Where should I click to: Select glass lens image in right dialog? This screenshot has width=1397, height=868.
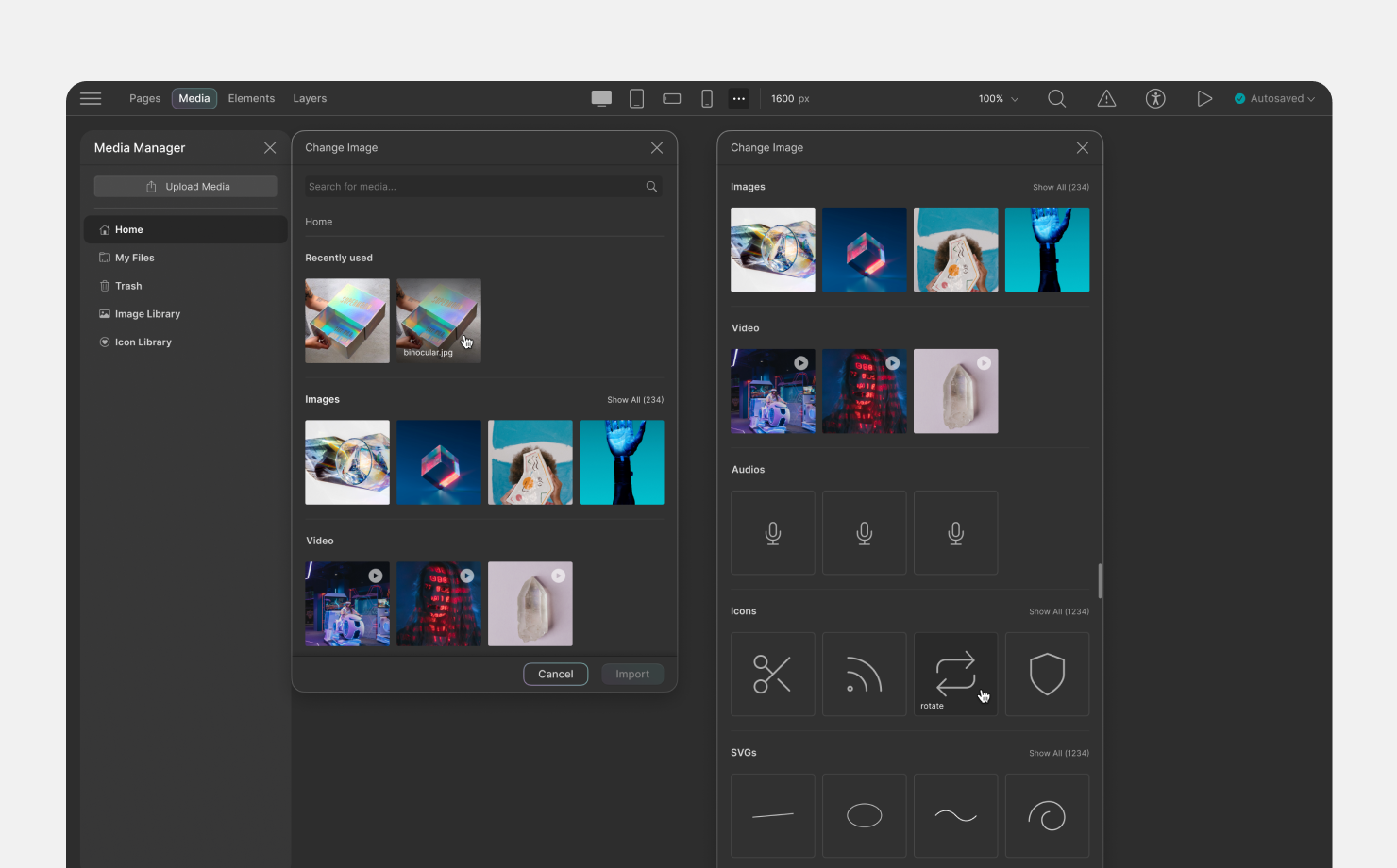pyautogui.click(x=773, y=250)
